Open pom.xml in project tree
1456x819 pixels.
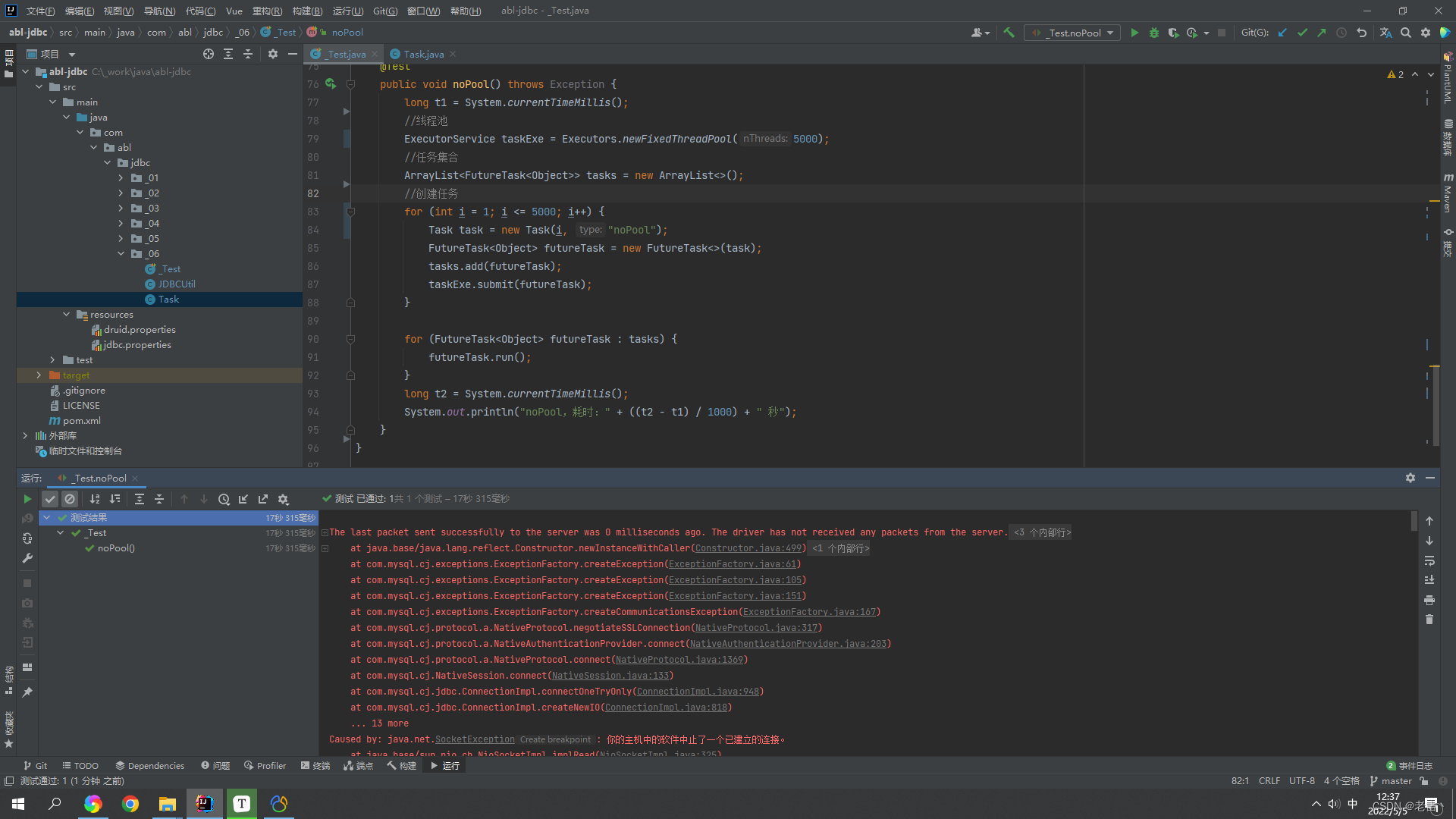click(81, 420)
